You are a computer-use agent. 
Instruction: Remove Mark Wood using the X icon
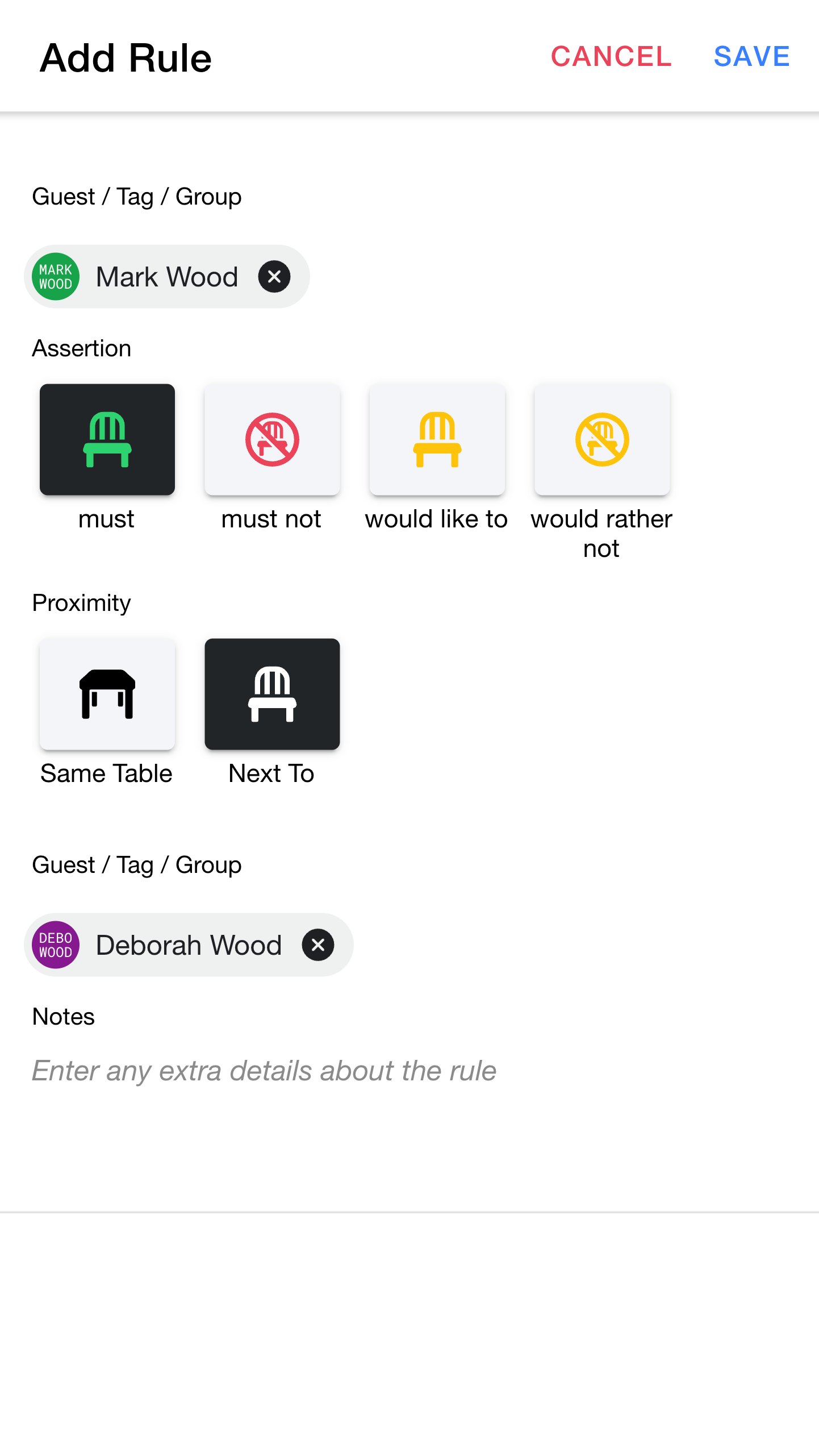274,277
